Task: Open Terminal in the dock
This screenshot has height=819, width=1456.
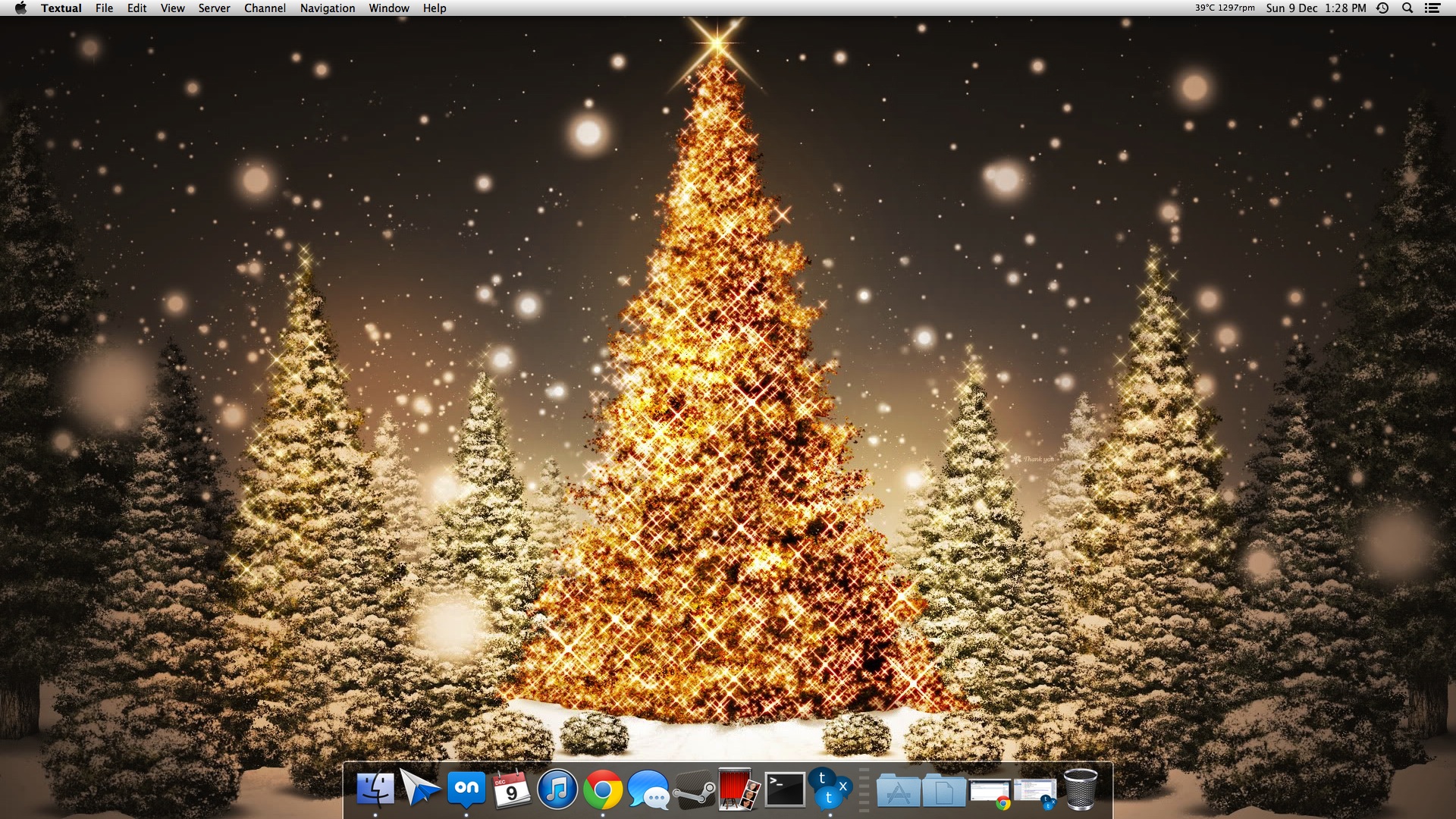Action: tap(785, 789)
